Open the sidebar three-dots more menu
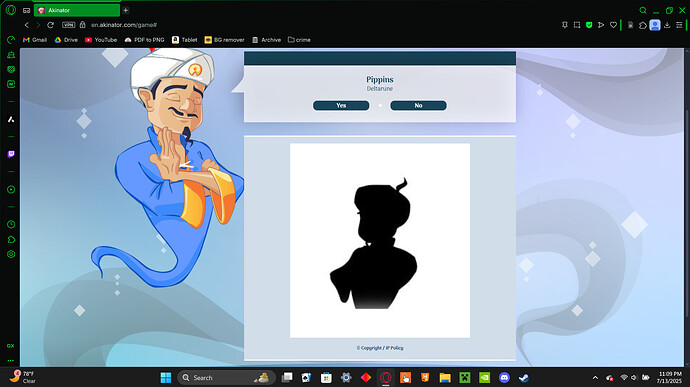The height and width of the screenshot is (387, 690). point(11,361)
